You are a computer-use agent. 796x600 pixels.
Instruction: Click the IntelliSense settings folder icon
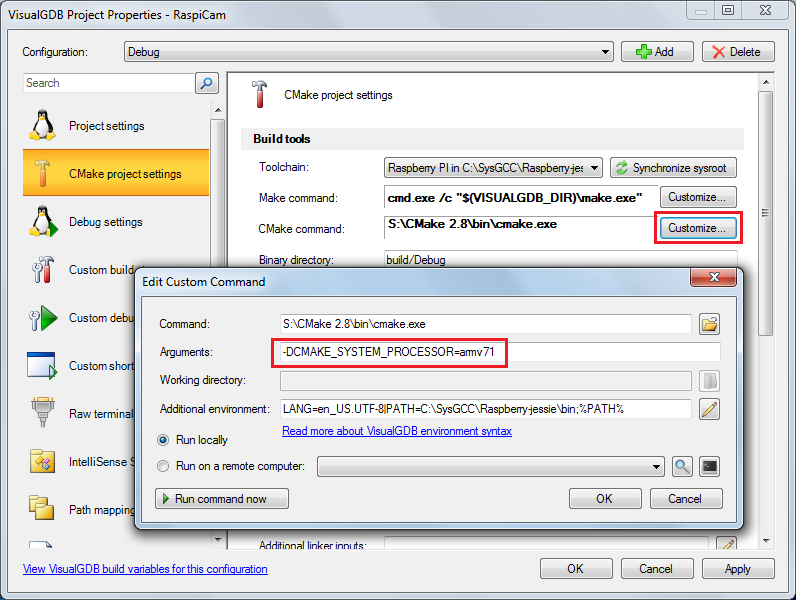coord(42,461)
